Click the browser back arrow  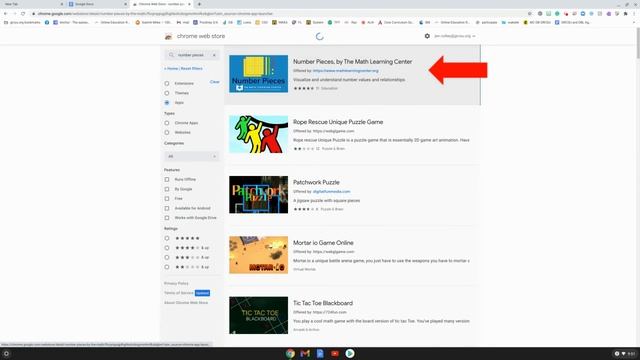click(x=6, y=13)
